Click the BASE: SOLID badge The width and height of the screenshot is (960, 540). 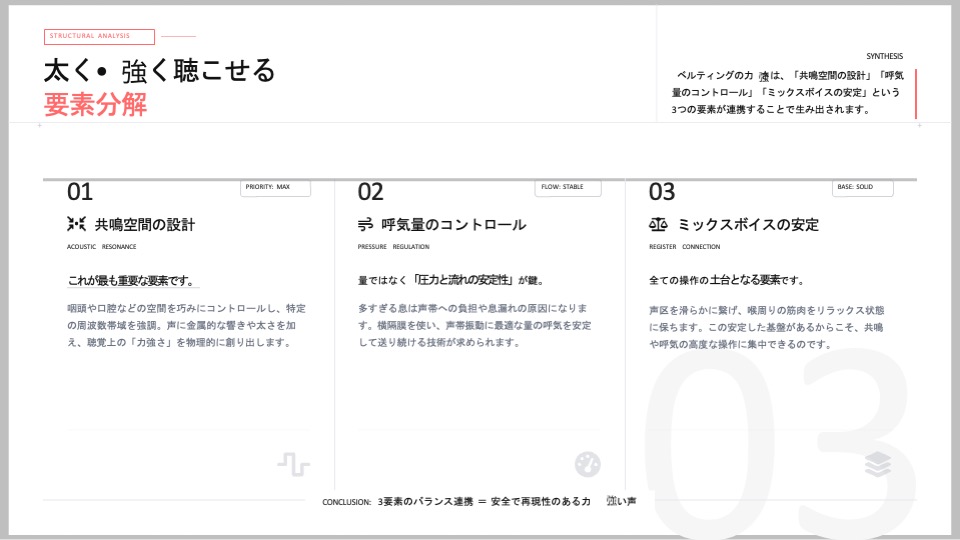pos(862,187)
